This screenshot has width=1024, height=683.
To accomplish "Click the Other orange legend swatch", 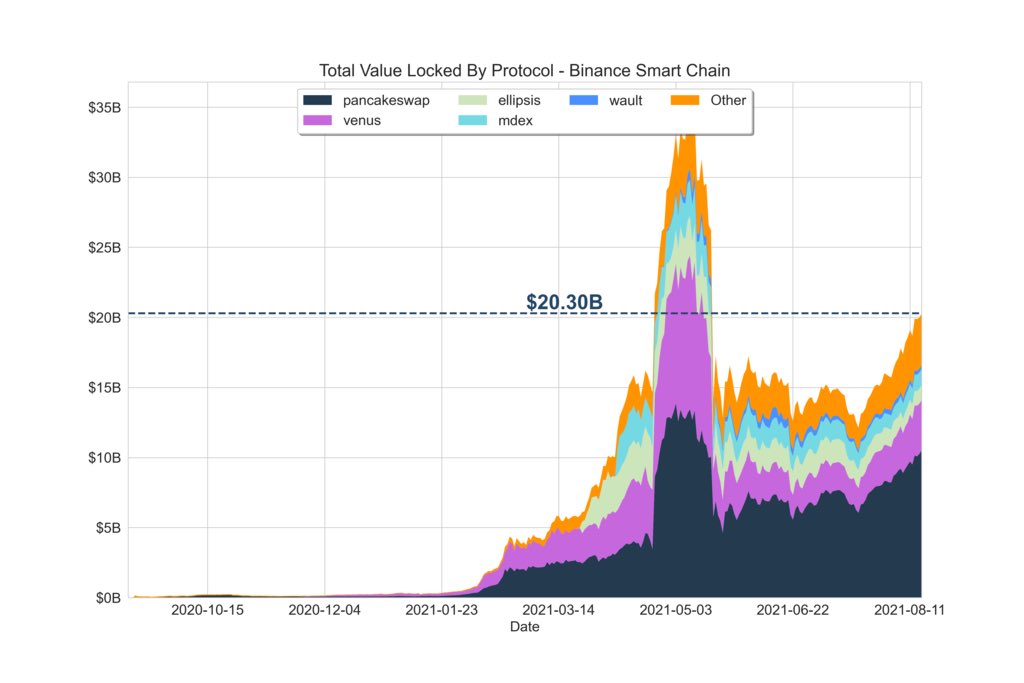I will (685, 100).
